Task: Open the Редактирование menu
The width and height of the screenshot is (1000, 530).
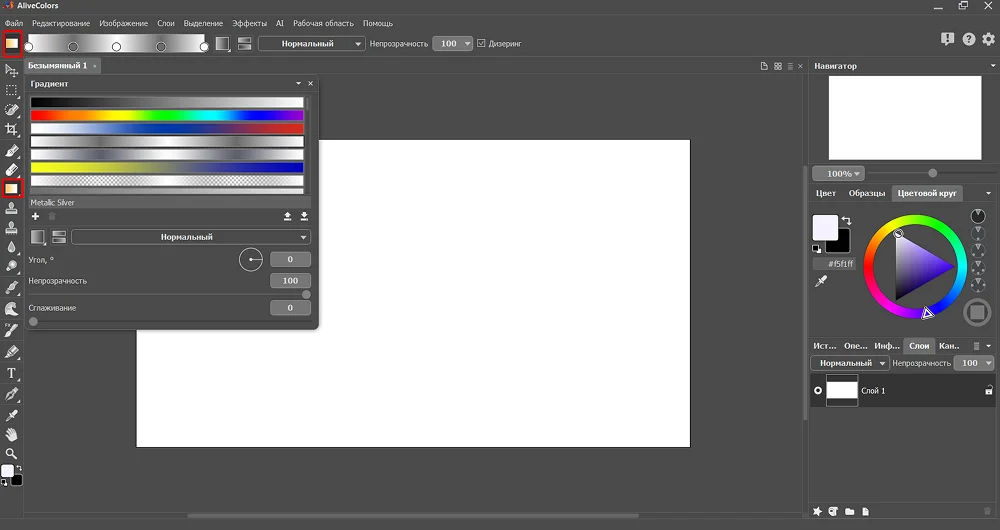Action: tap(61, 23)
